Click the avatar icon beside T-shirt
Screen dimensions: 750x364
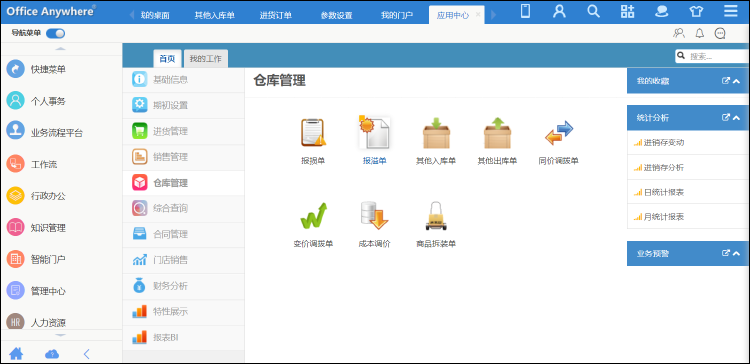(x=662, y=11)
